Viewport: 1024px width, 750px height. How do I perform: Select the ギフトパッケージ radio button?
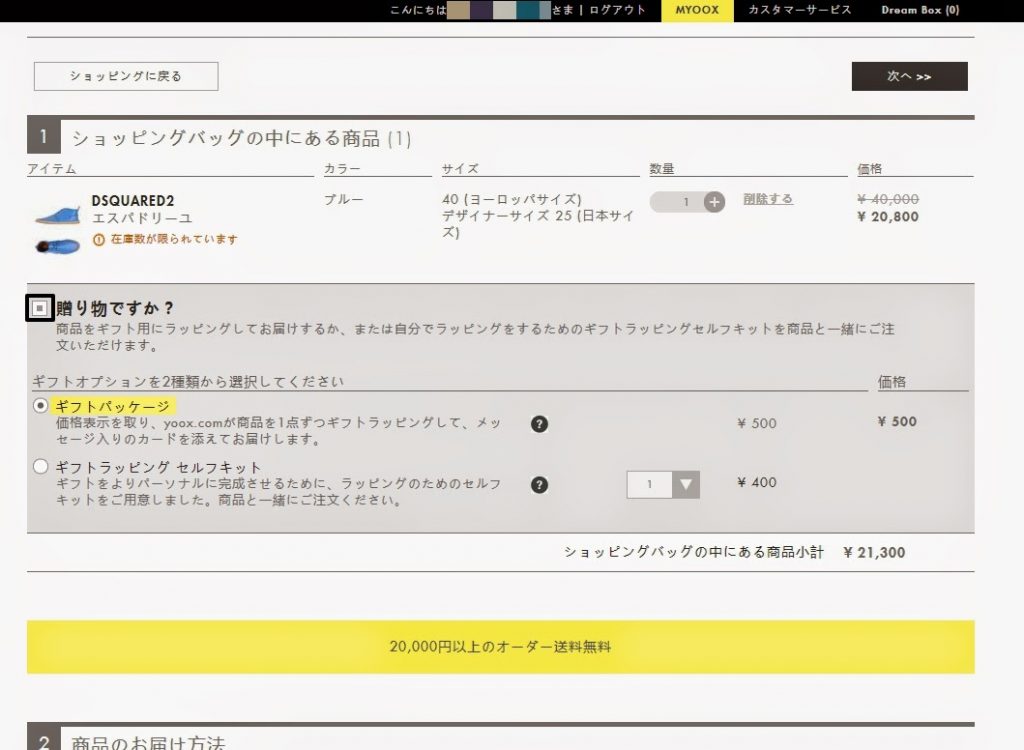click(x=40, y=406)
